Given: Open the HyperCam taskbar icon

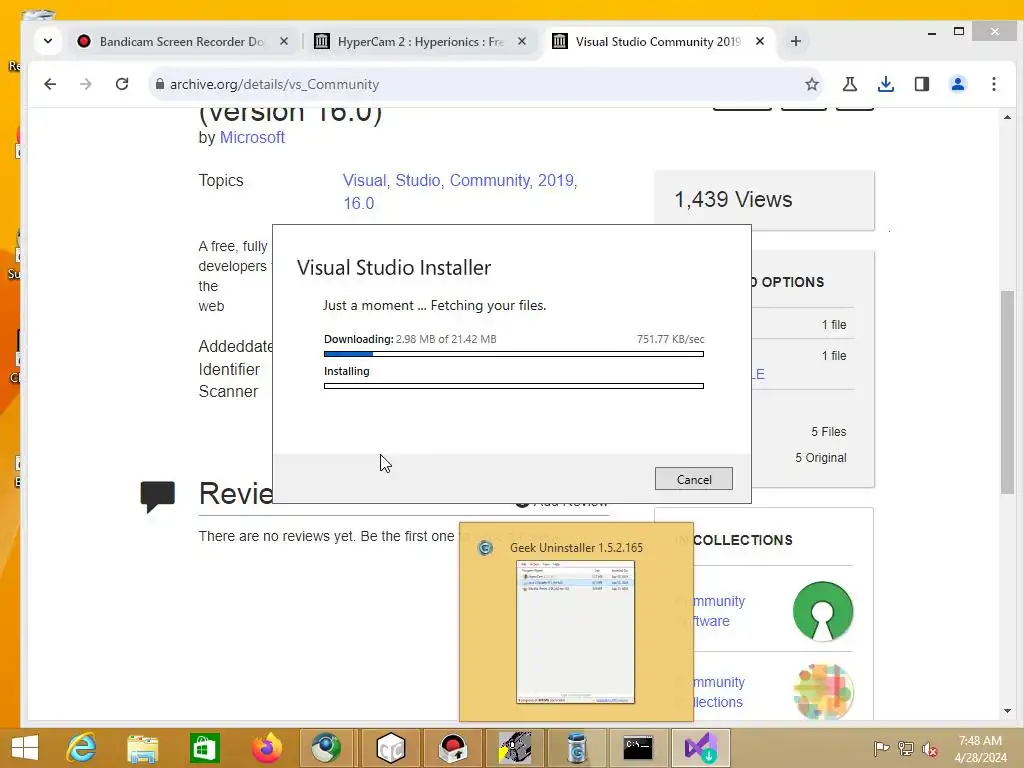Looking at the screenshot, I should coord(515,748).
